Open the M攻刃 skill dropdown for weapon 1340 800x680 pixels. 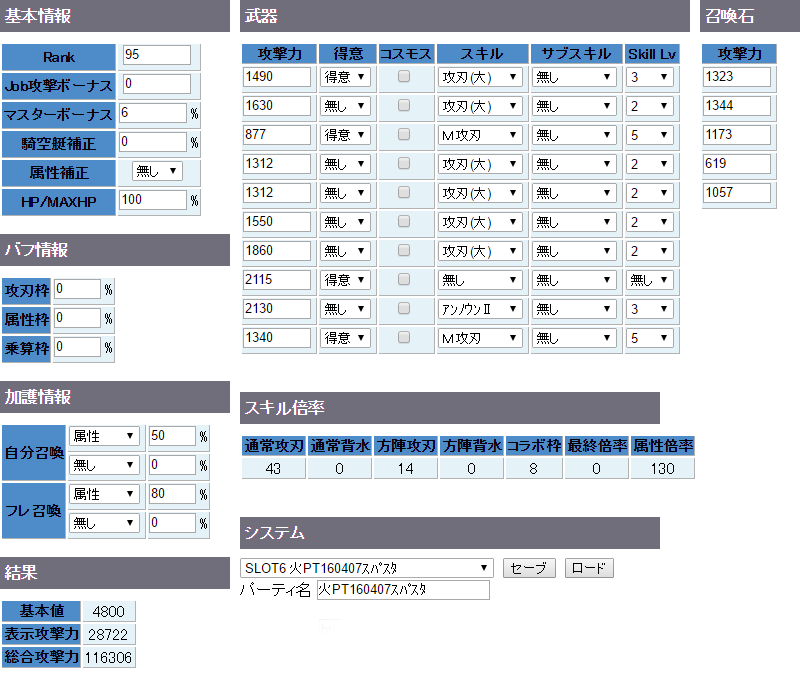pyautogui.click(x=480, y=338)
